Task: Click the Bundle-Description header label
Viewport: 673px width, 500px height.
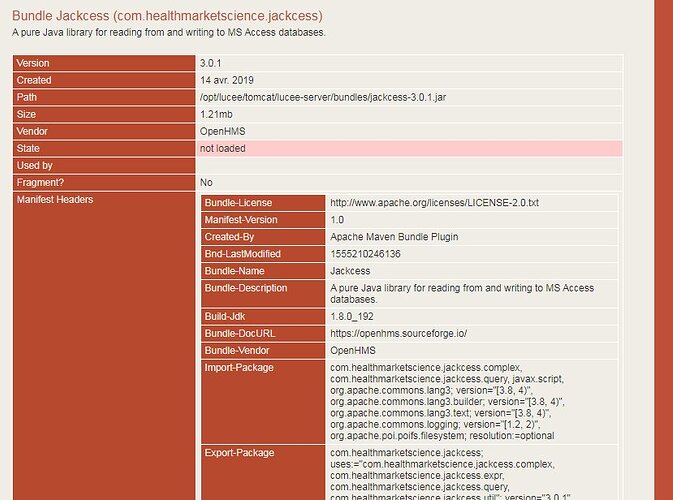Action: pyautogui.click(x=246, y=288)
